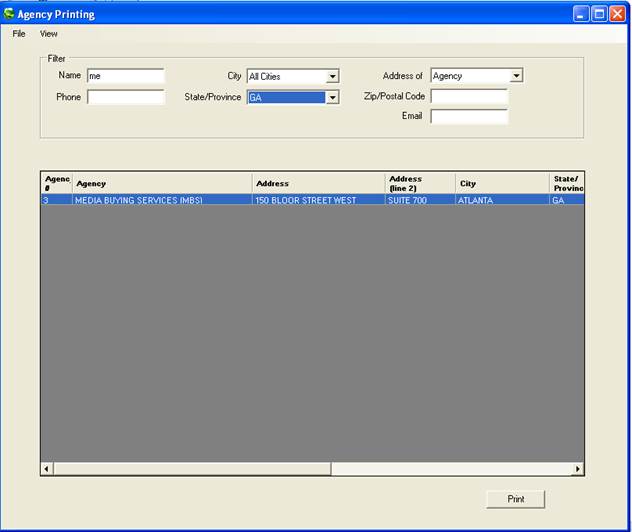This screenshot has width=632, height=532.
Task: Expand the State/Province dropdown
Action: 333,98
